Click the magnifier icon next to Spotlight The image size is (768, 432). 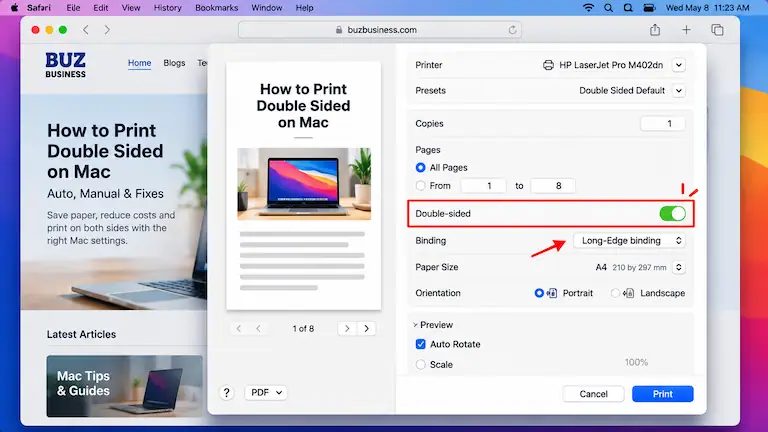(628, 8)
